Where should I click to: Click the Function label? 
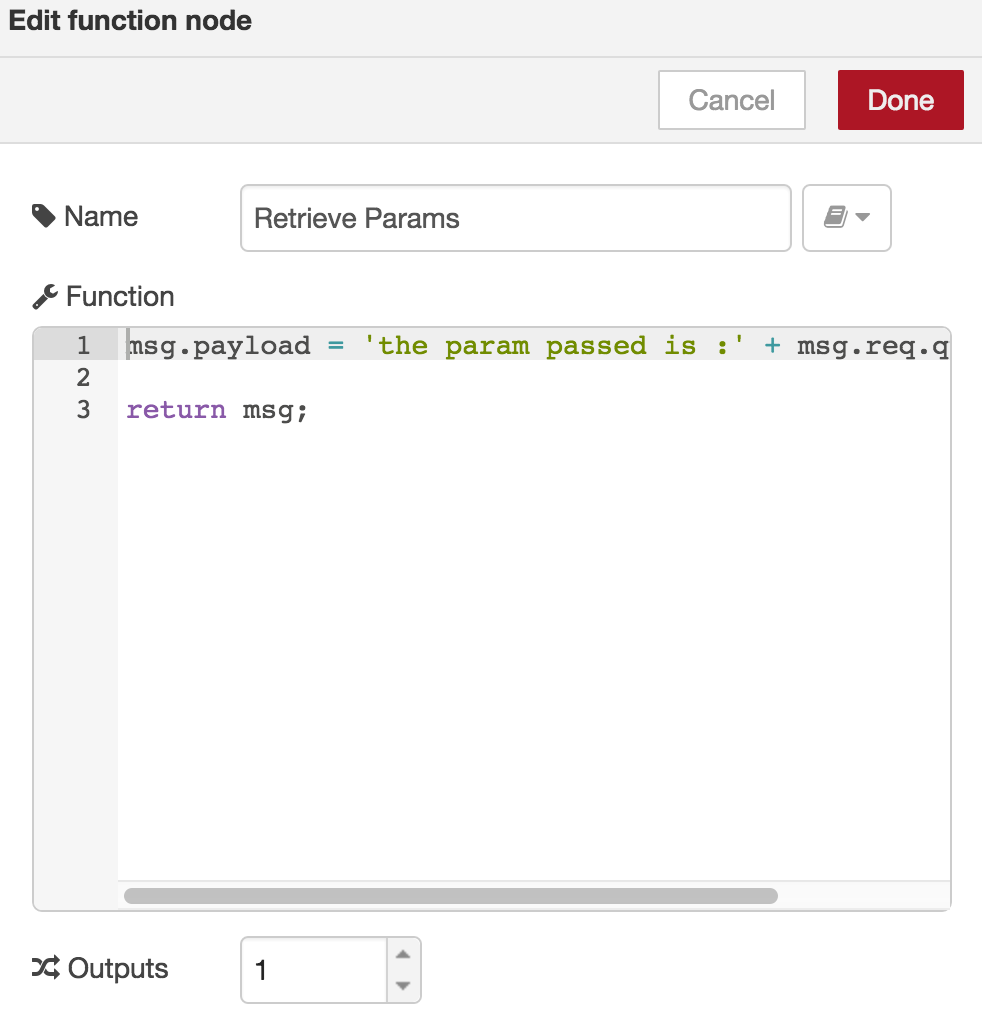(x=120, y=297)
